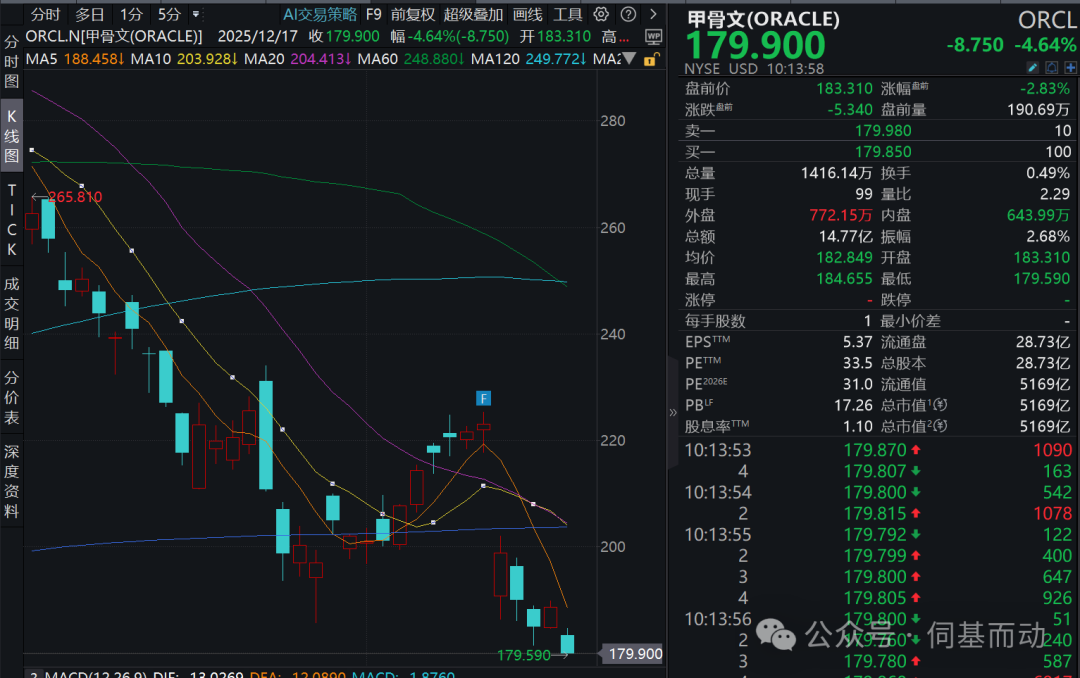Toggle the orange padlock lock icon
The height and width of the screenshot is (678, 1080).
click(651, 59)
